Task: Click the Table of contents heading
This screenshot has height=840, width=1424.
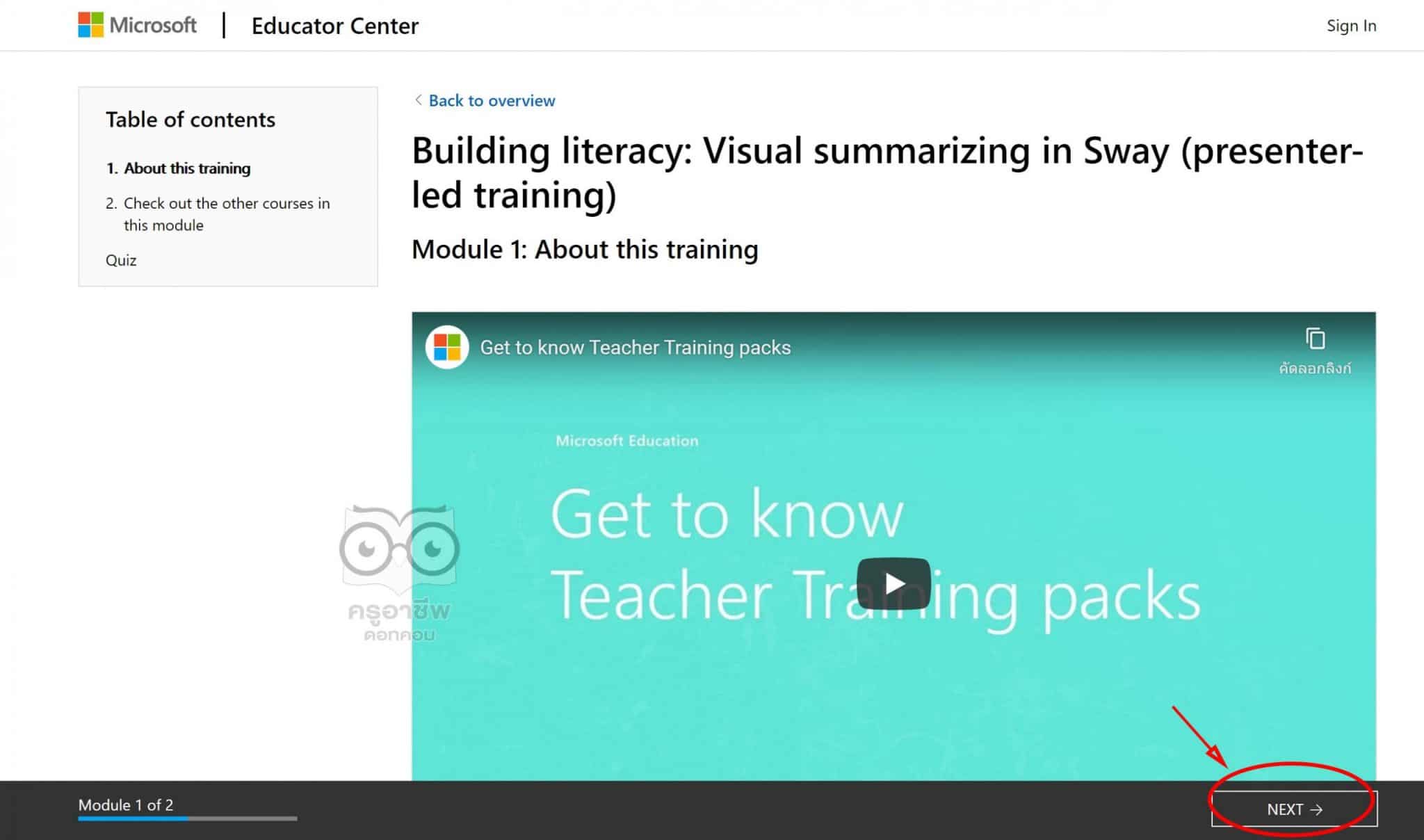Action: click(191, 120)
